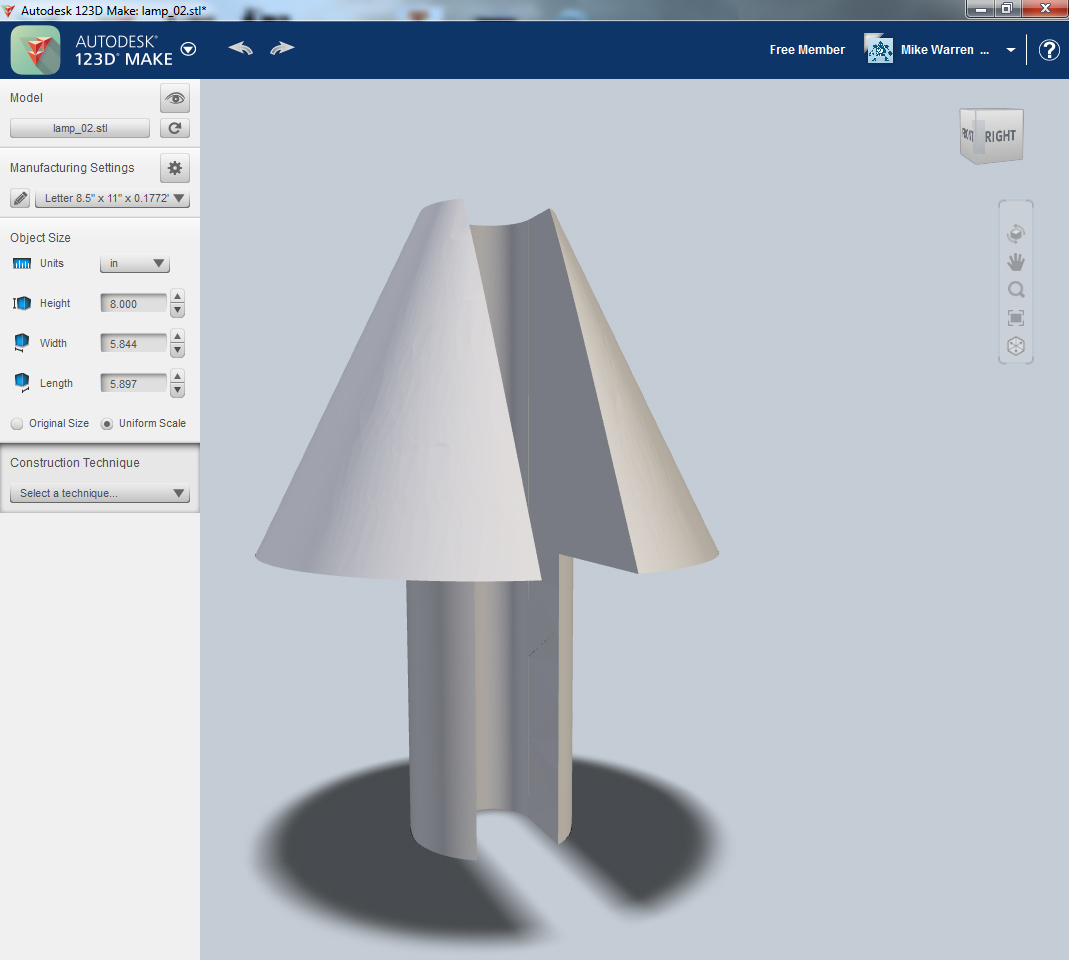Screen dimensions: 1069x960
Task: Open the Manufacturing Settings gear options
Action: point(174,168)
